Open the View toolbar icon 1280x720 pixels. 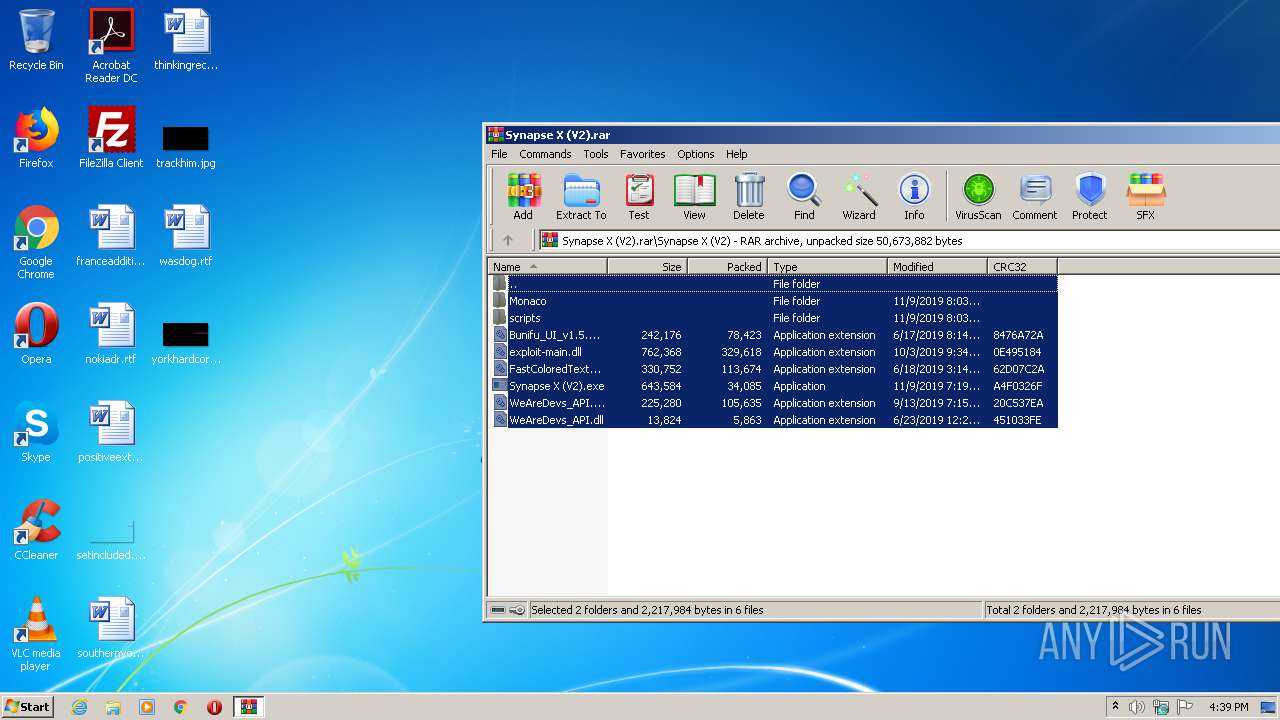pyautogui.click(x=694, y=196)
